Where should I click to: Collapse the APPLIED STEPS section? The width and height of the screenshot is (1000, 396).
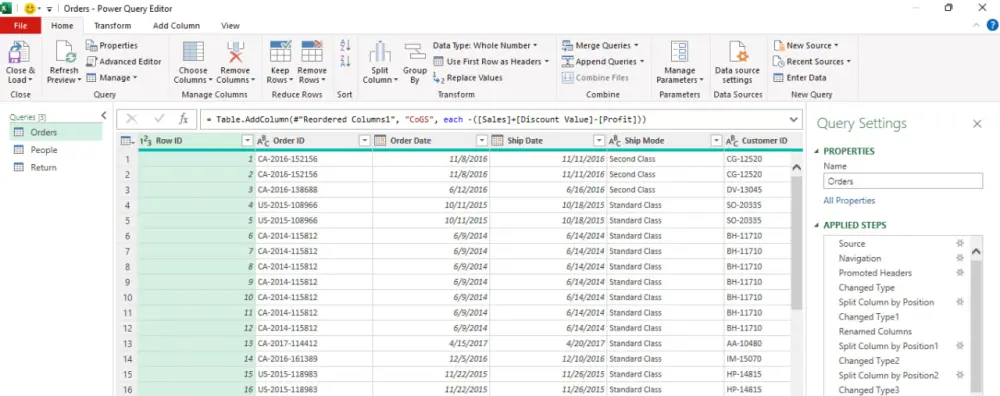tap(817, 226)
